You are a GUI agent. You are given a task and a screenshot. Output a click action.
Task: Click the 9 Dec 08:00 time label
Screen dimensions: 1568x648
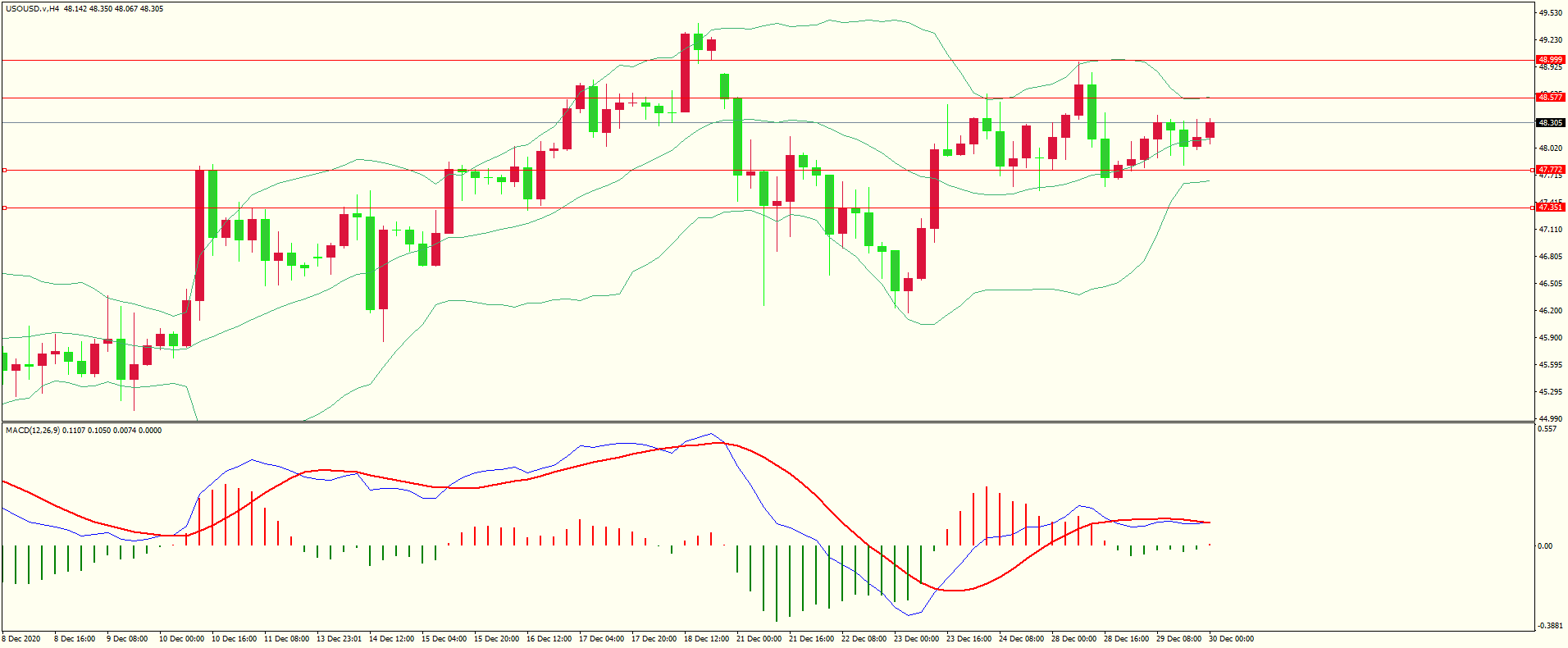pyautogui.click(x=127, y=639)
